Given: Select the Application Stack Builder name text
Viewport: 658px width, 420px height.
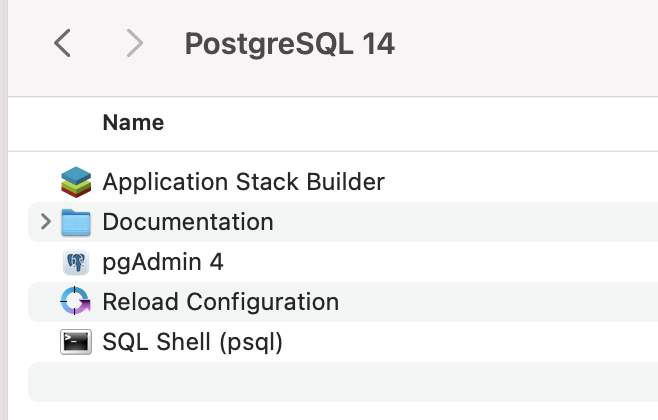Looking at the screenshot, I should pyautogui.click(x=243, y=182).
